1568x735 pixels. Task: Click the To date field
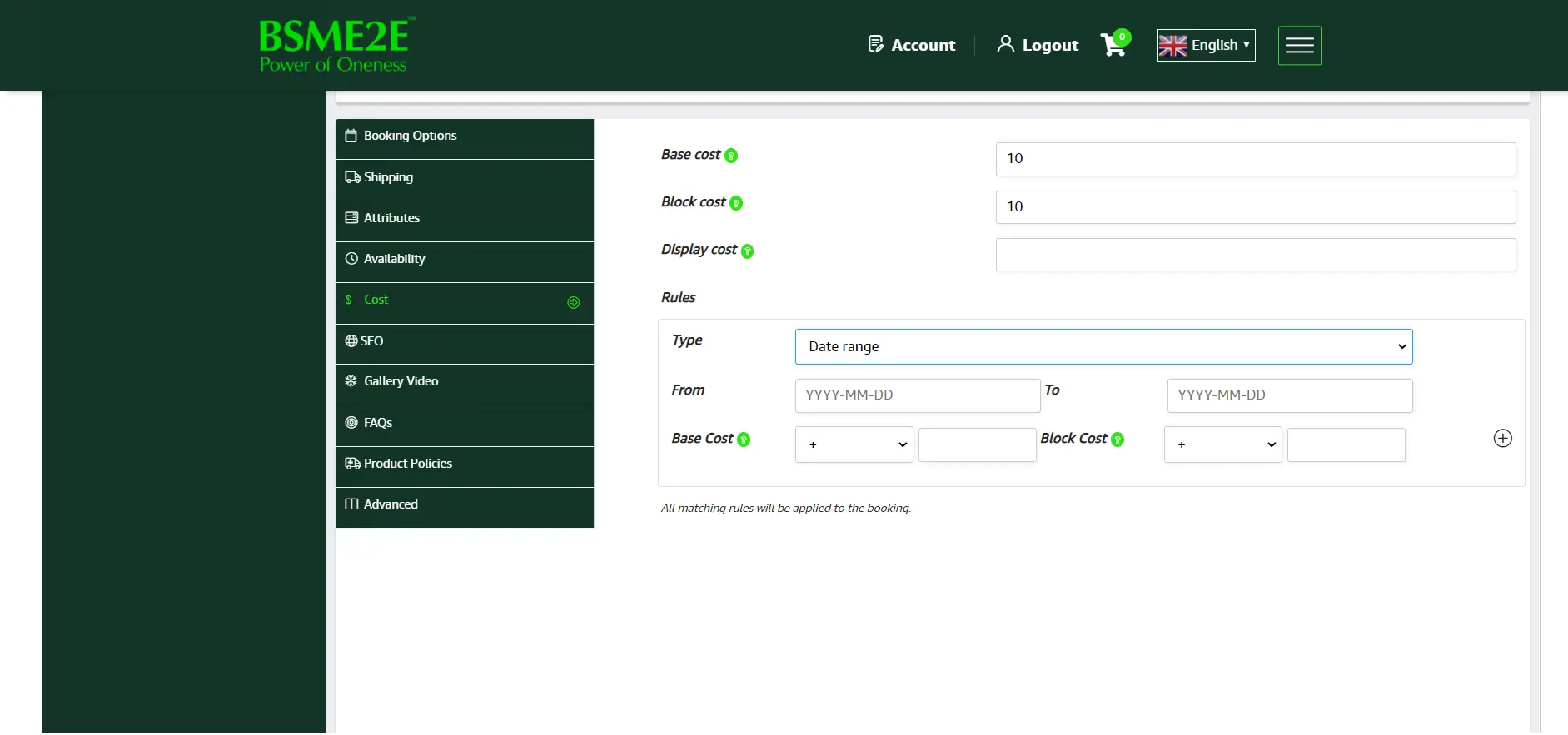coord(1290,395)
